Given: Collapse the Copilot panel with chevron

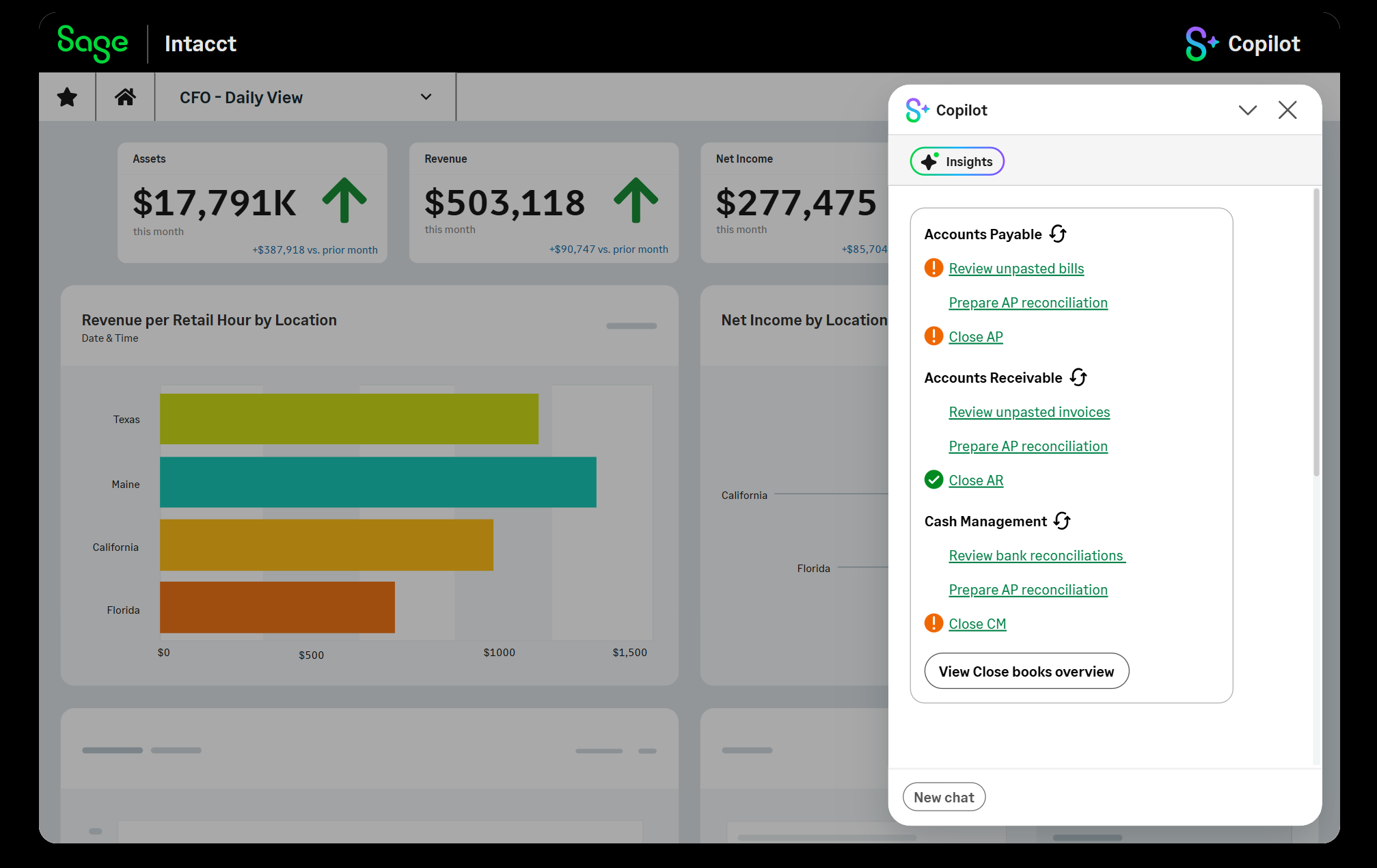Looking at the screenshot, I should click(1248, 110).
